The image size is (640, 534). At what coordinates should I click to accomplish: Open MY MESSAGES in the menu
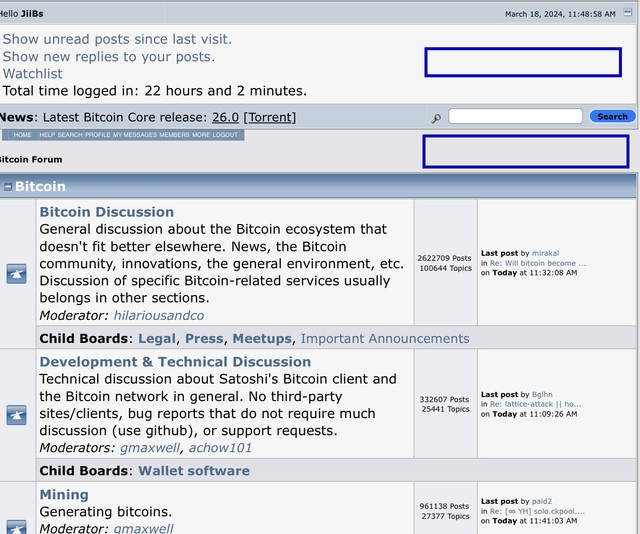[x=135, y=135]
